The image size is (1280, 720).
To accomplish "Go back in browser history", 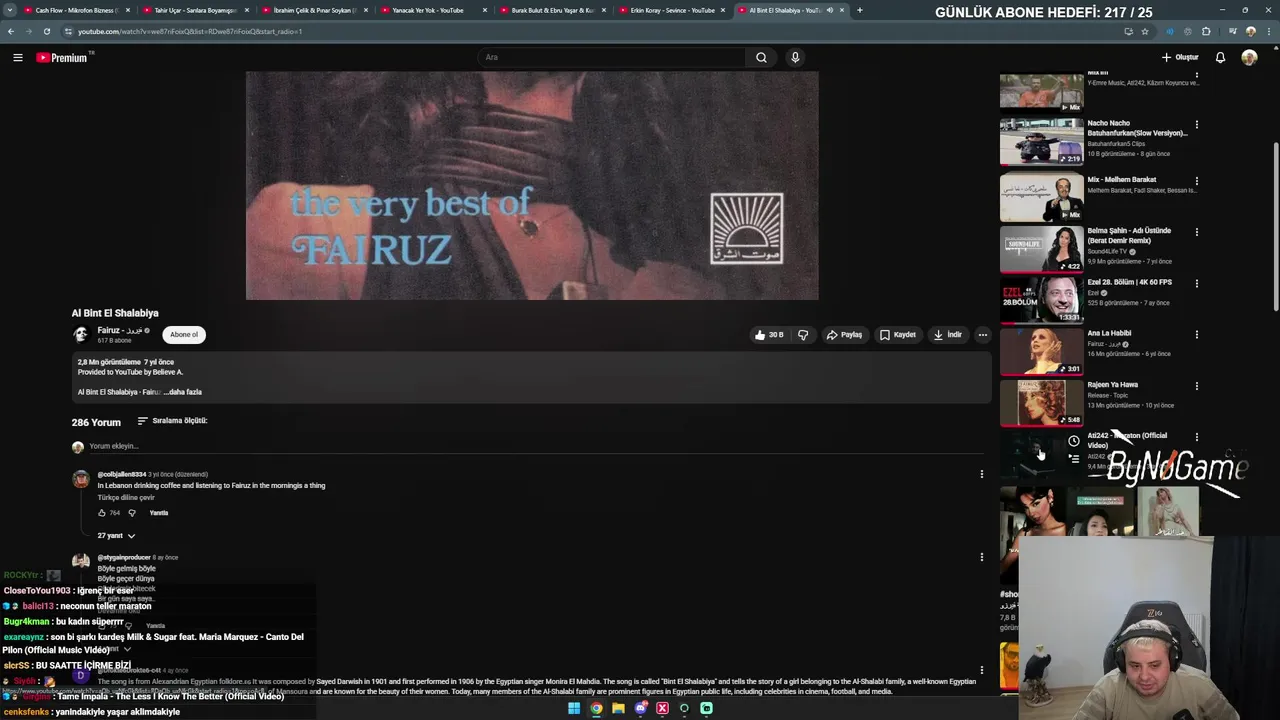I will point(11,31).
